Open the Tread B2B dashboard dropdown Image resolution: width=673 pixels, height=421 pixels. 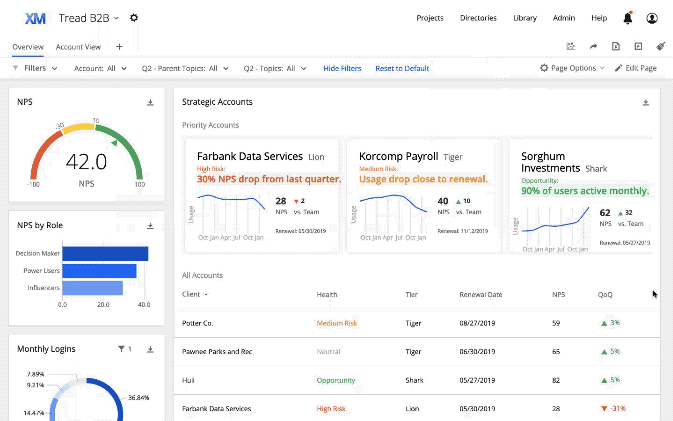coord(88,18)
